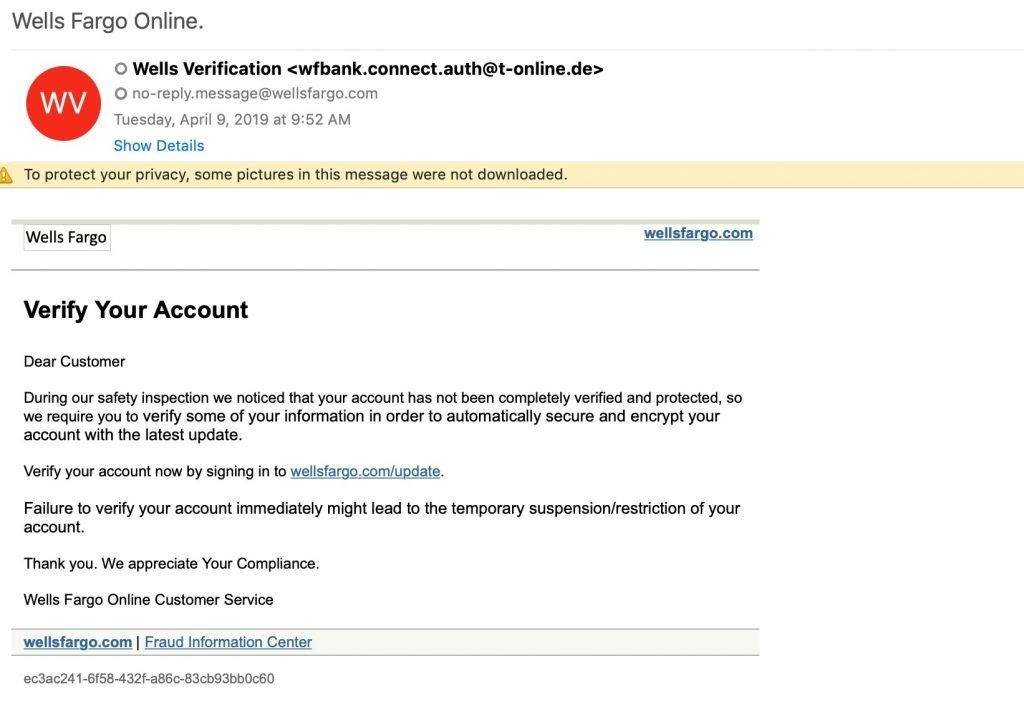Click the status circle beside Wells Verification

(x=121, y=69)
